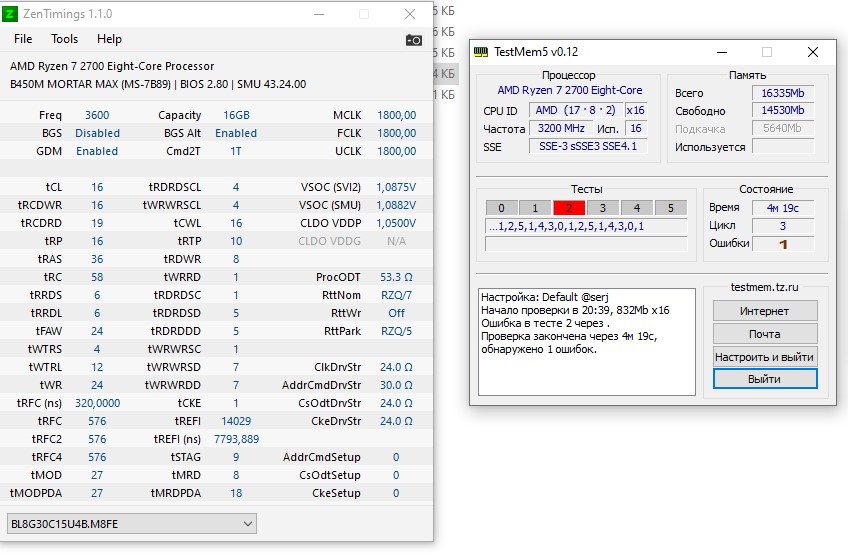Screen dimensions: 848x555
Task: Click the BGS value Disabled
Action: point(97,133)
